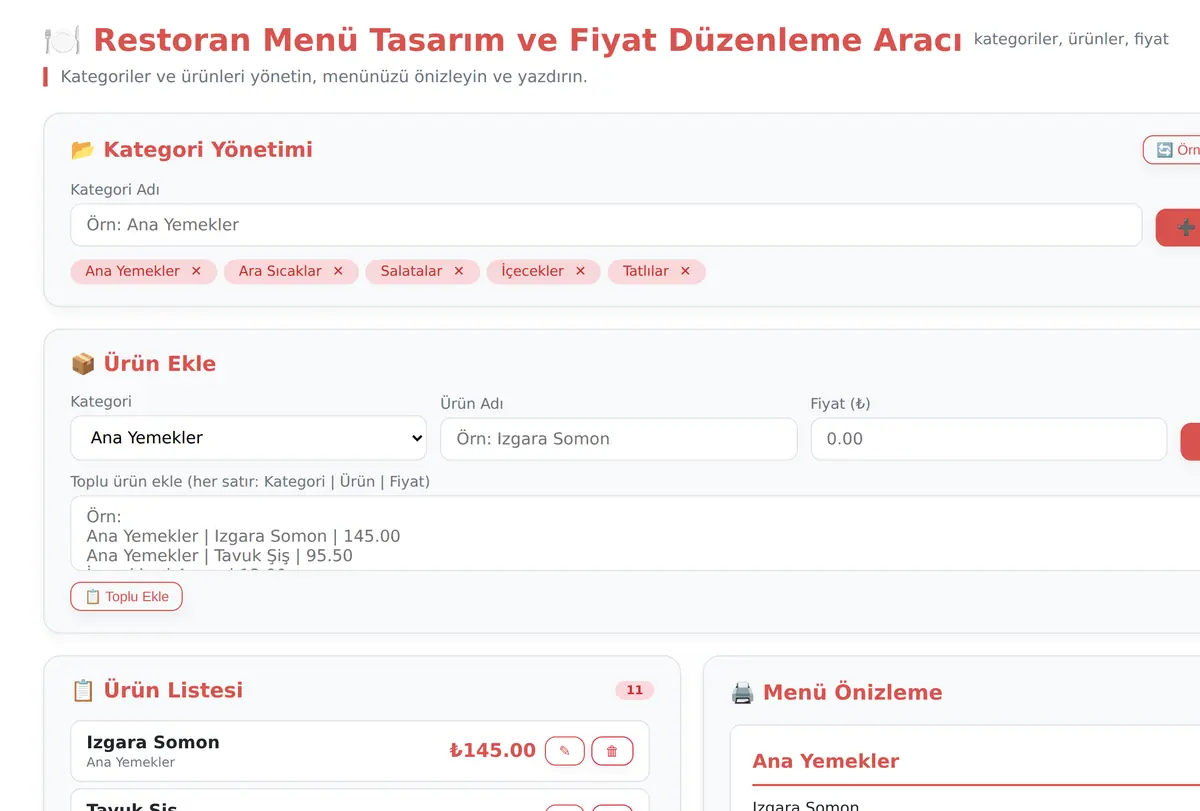Click the Kategori Yönetimi section heading
The width and height of the screenshot is (1200, 811).
[192, 150]
